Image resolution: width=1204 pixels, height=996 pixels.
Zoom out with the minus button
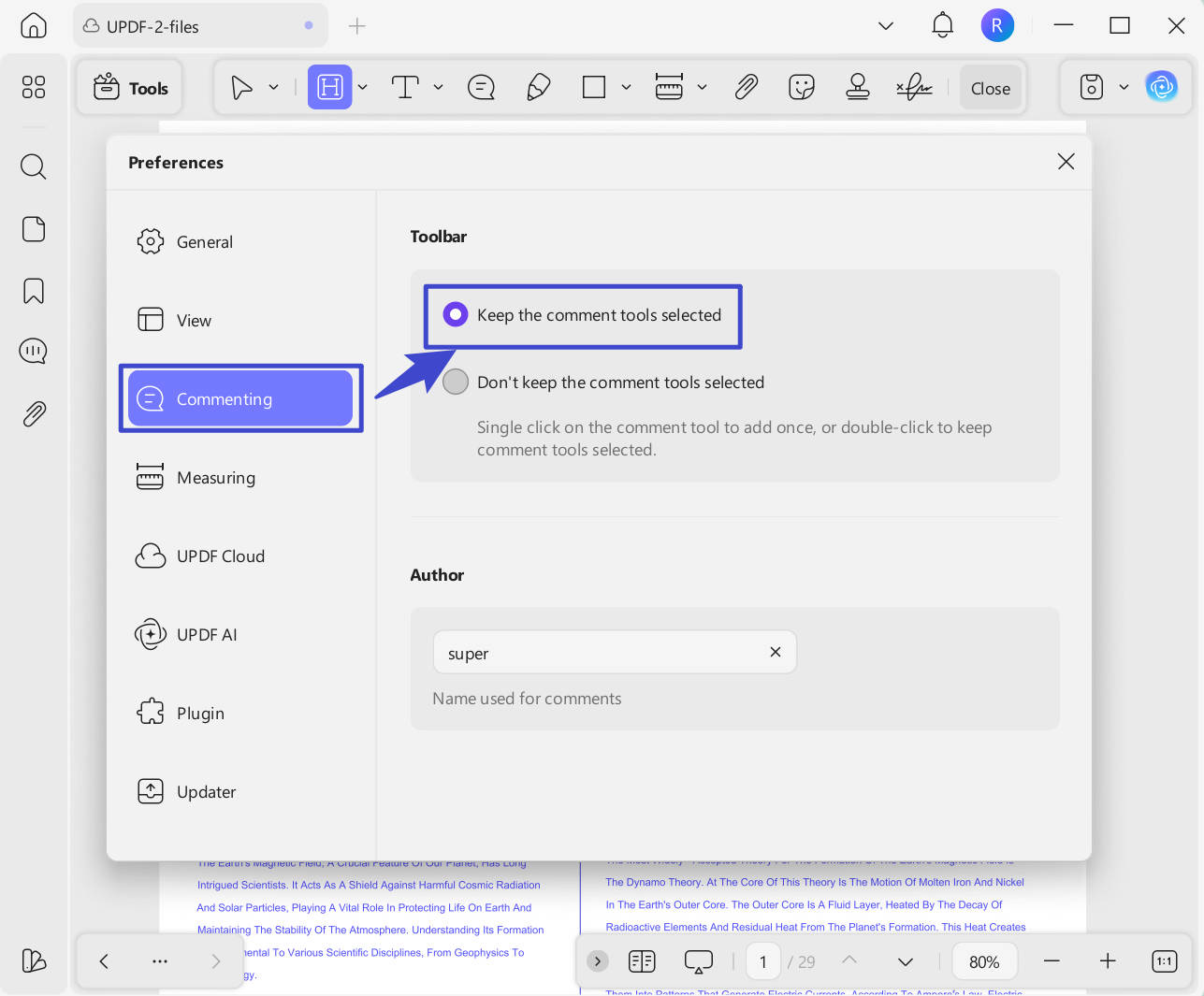click(x=1052, y=961)
